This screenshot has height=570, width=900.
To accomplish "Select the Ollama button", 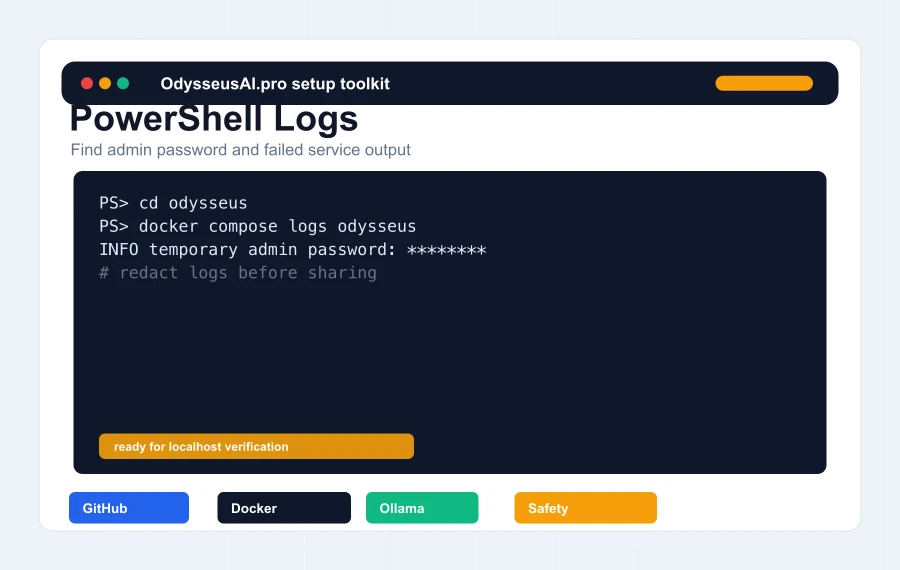I will pyautogui.click(x=422, y=507).
